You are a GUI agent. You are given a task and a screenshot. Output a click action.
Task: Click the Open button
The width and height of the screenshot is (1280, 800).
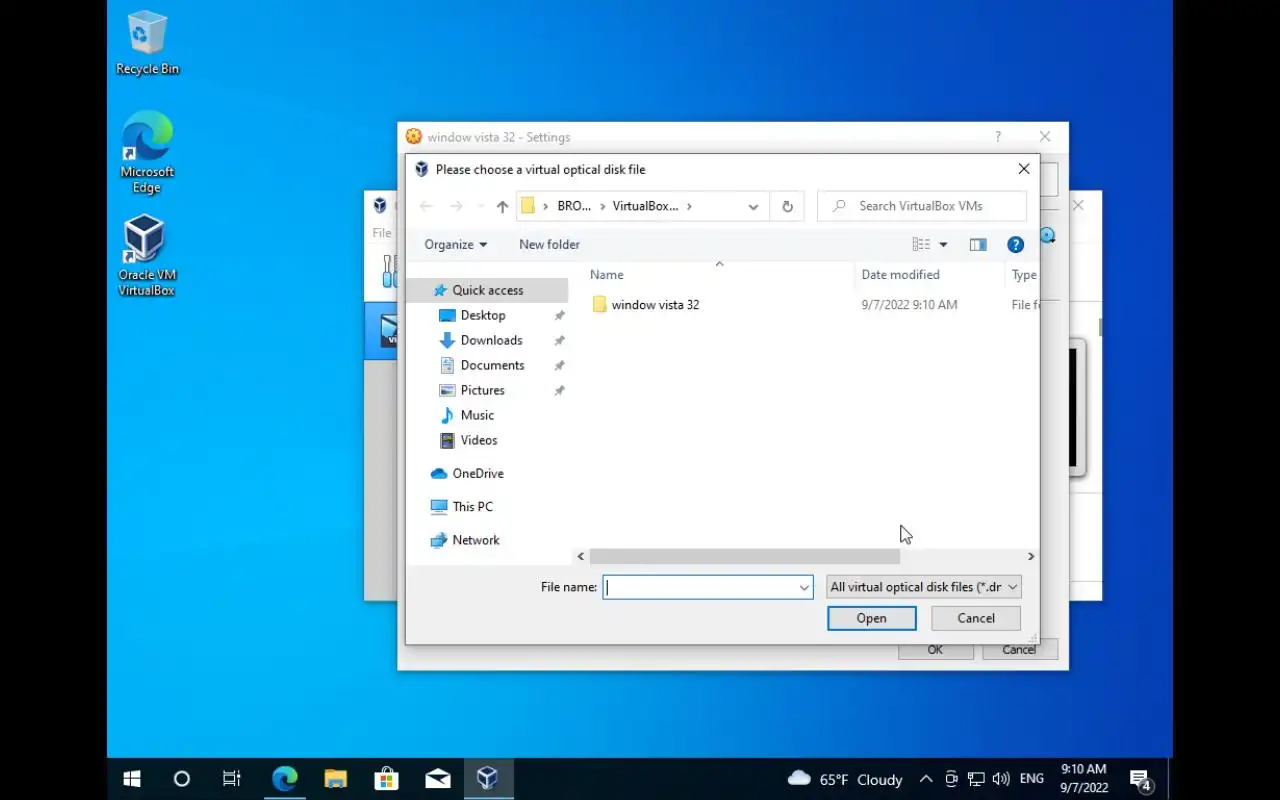(x=872, y=618)
